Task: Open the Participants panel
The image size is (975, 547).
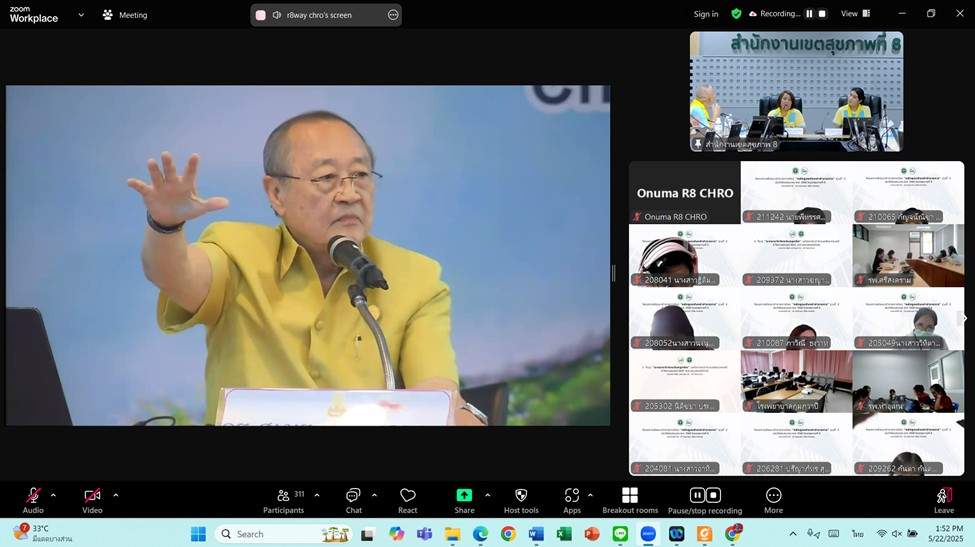Action: pos(284,500)
